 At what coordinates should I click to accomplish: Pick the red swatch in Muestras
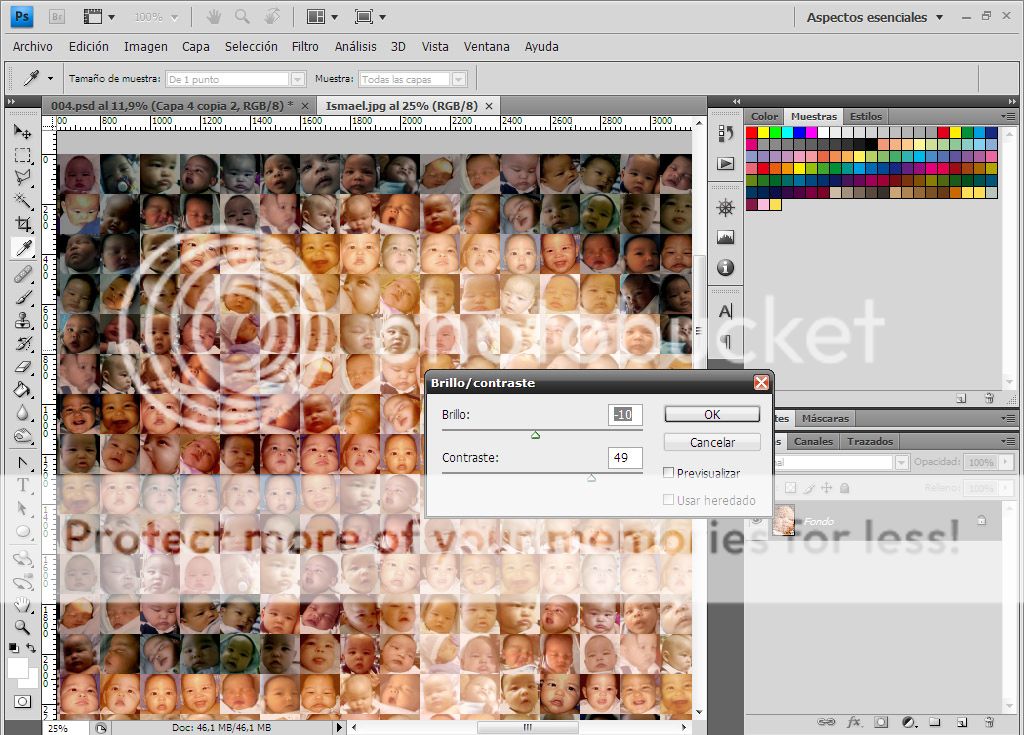[752, 133]
